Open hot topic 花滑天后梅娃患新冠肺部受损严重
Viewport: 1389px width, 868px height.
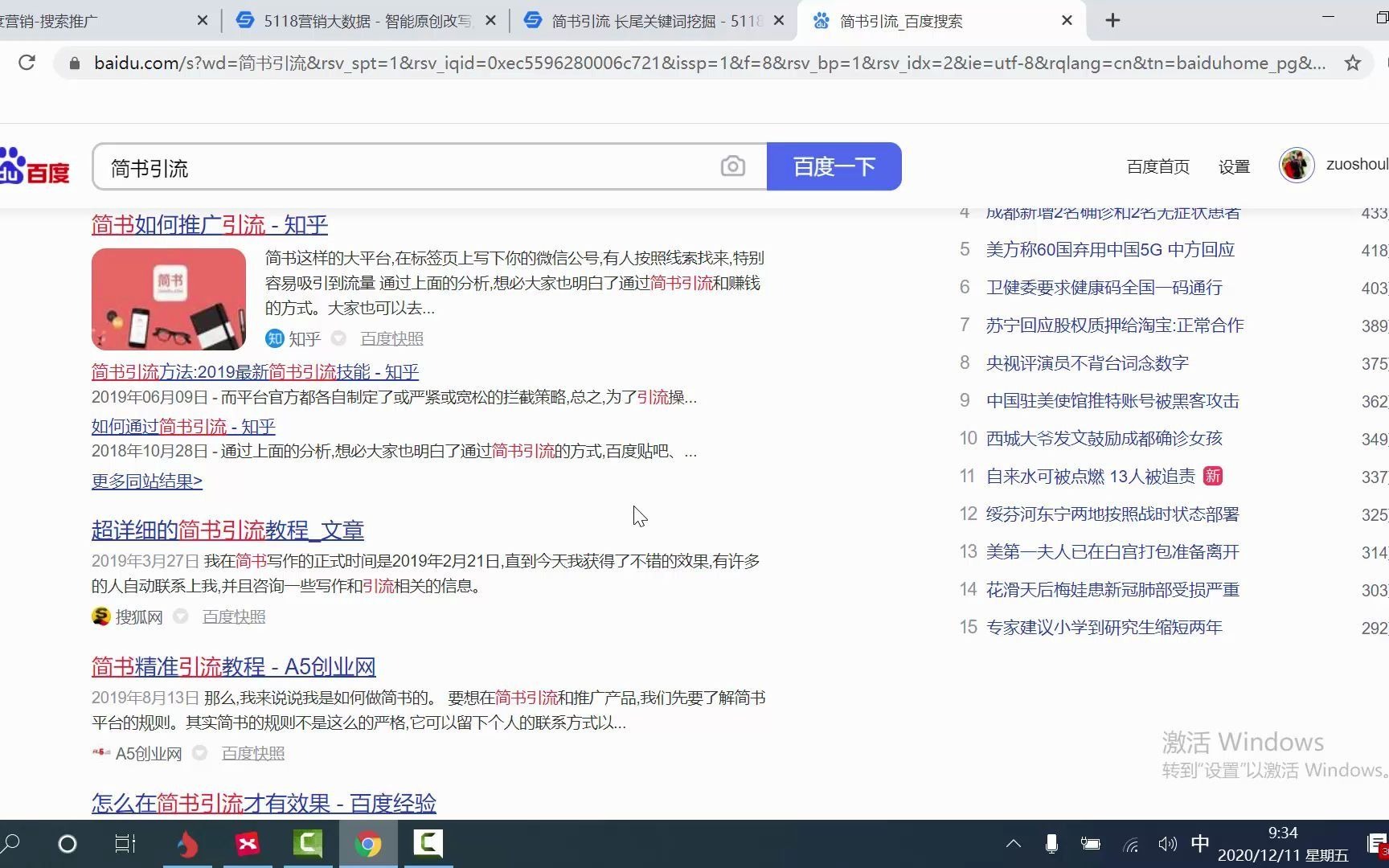[x=1112, y=590]
